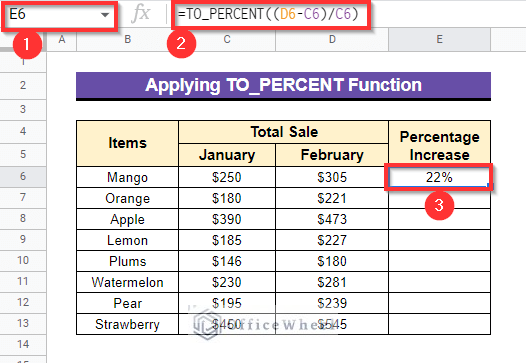Select row 6 header
The width and height of the screenshot is (526, 363).
23,176
